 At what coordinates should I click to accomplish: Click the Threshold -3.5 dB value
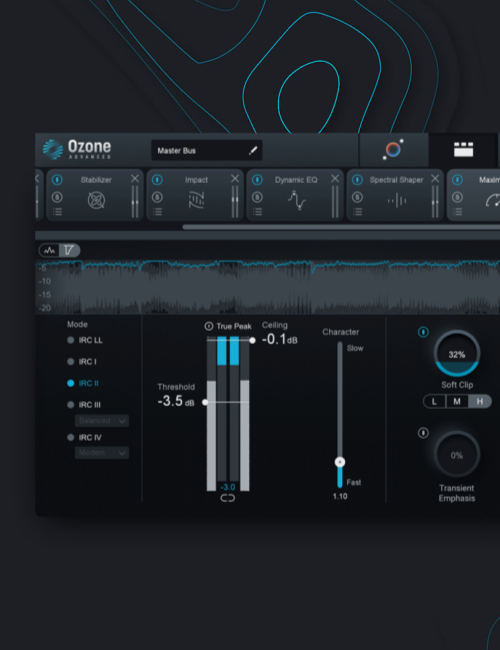176,401
